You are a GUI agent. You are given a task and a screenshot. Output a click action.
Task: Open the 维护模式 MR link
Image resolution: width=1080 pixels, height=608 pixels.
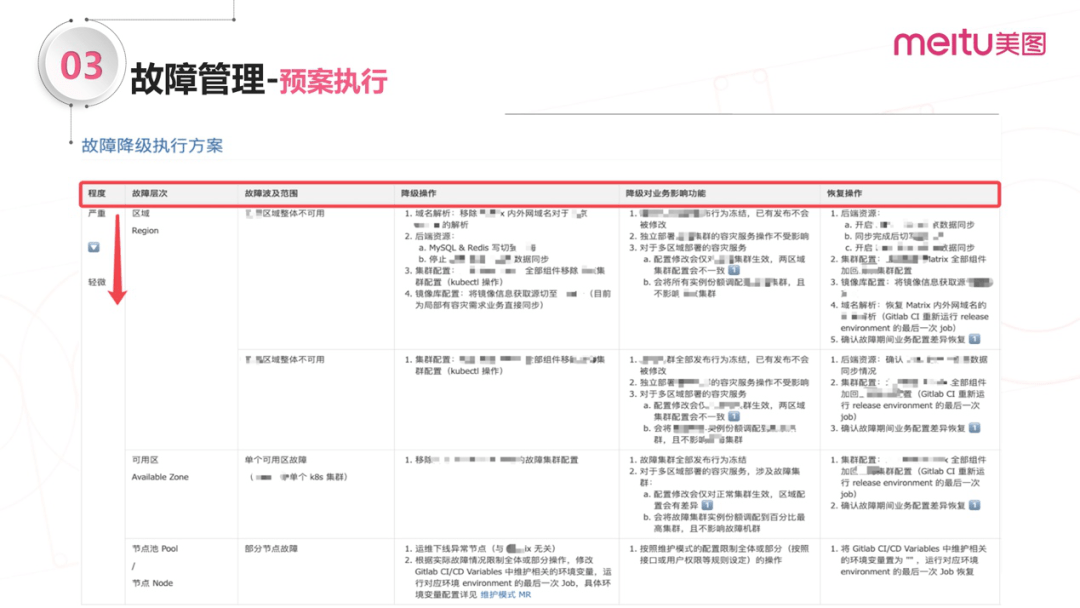click(506, 594)
